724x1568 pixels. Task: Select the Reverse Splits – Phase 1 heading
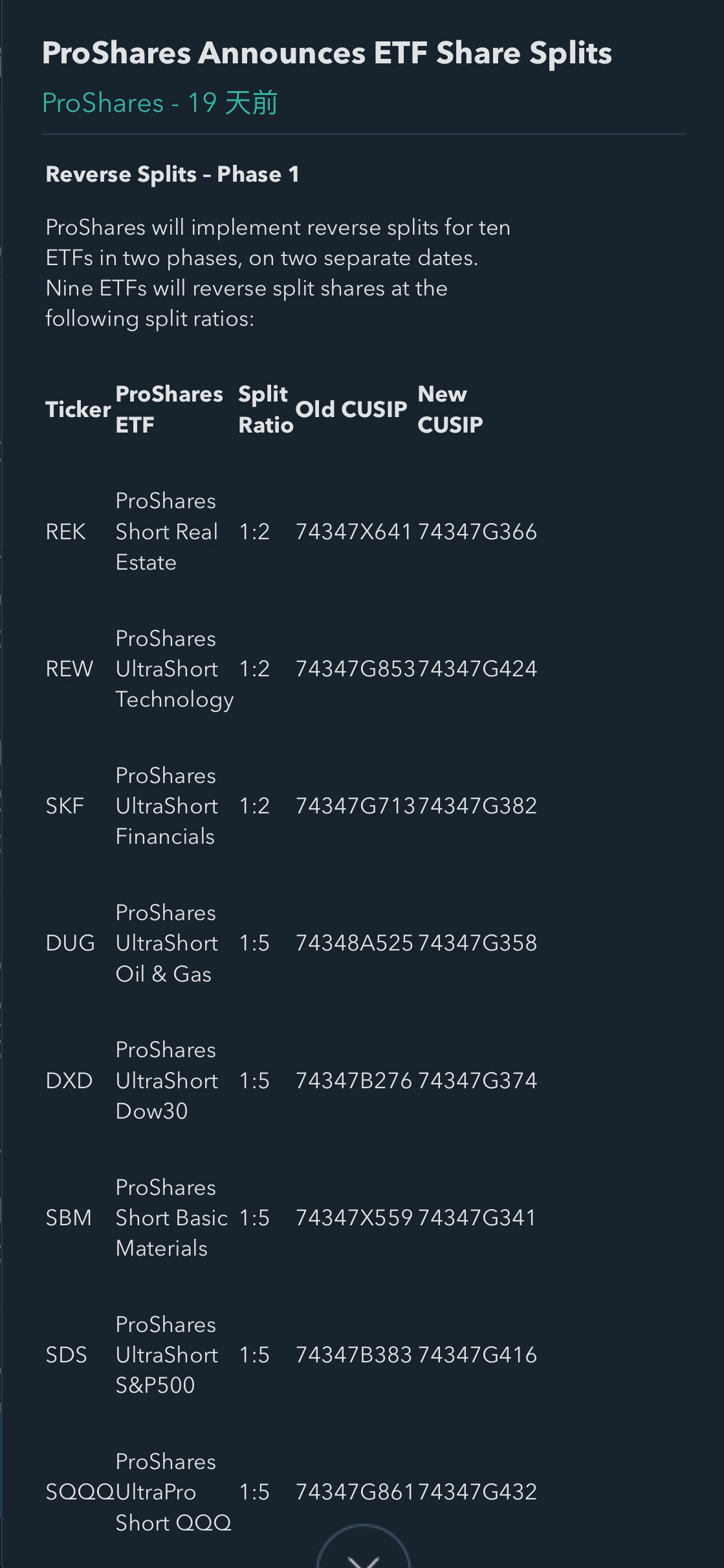172,174
